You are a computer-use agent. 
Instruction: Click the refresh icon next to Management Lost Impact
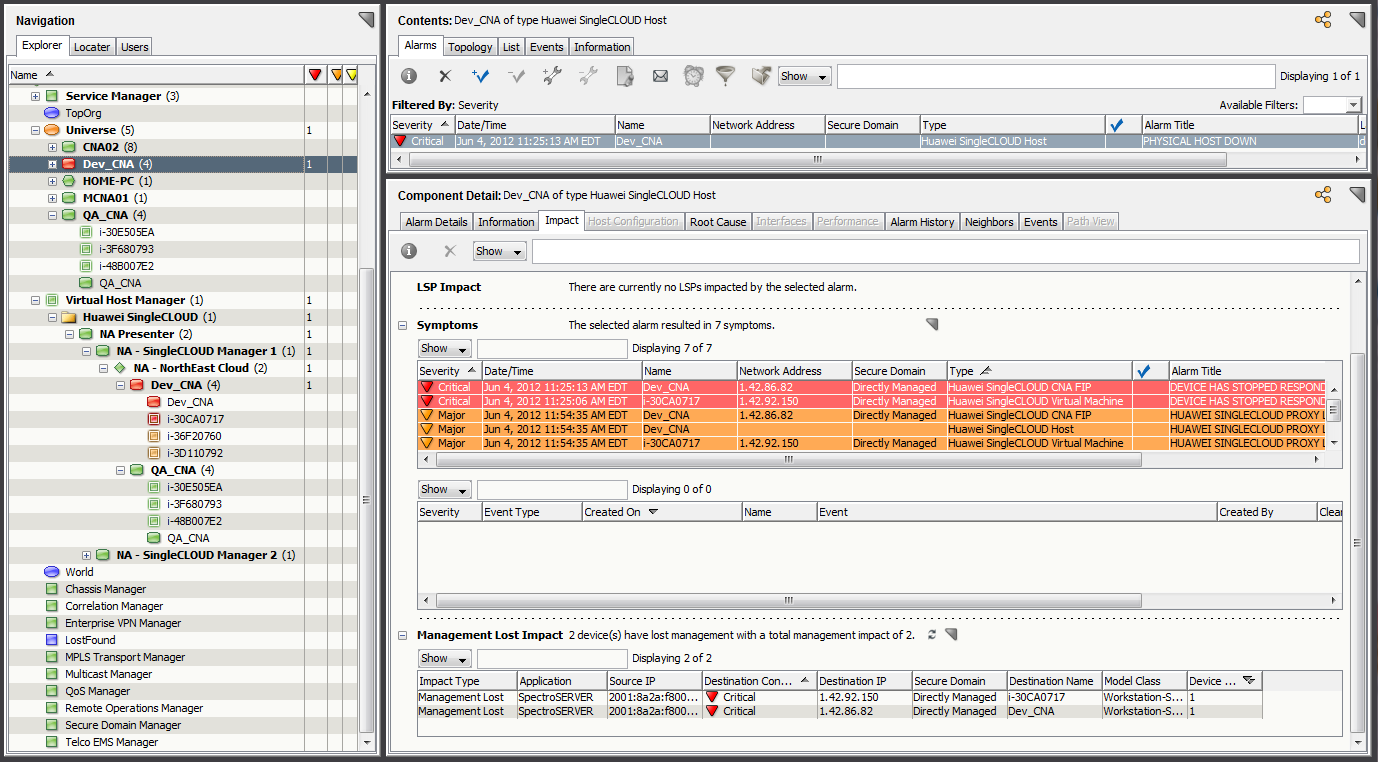tap(932, 635)
